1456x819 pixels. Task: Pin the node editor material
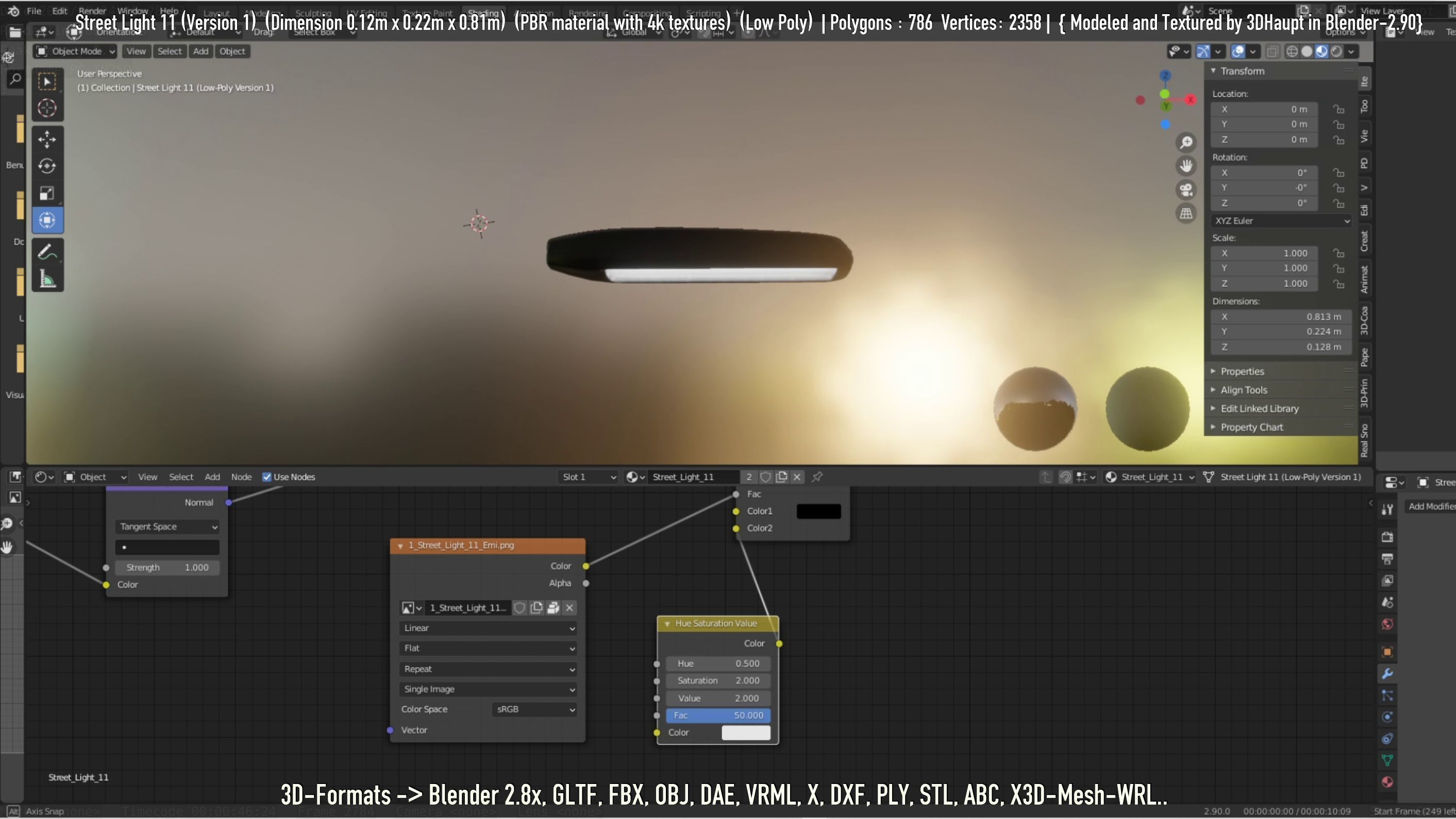pos(817,477)
